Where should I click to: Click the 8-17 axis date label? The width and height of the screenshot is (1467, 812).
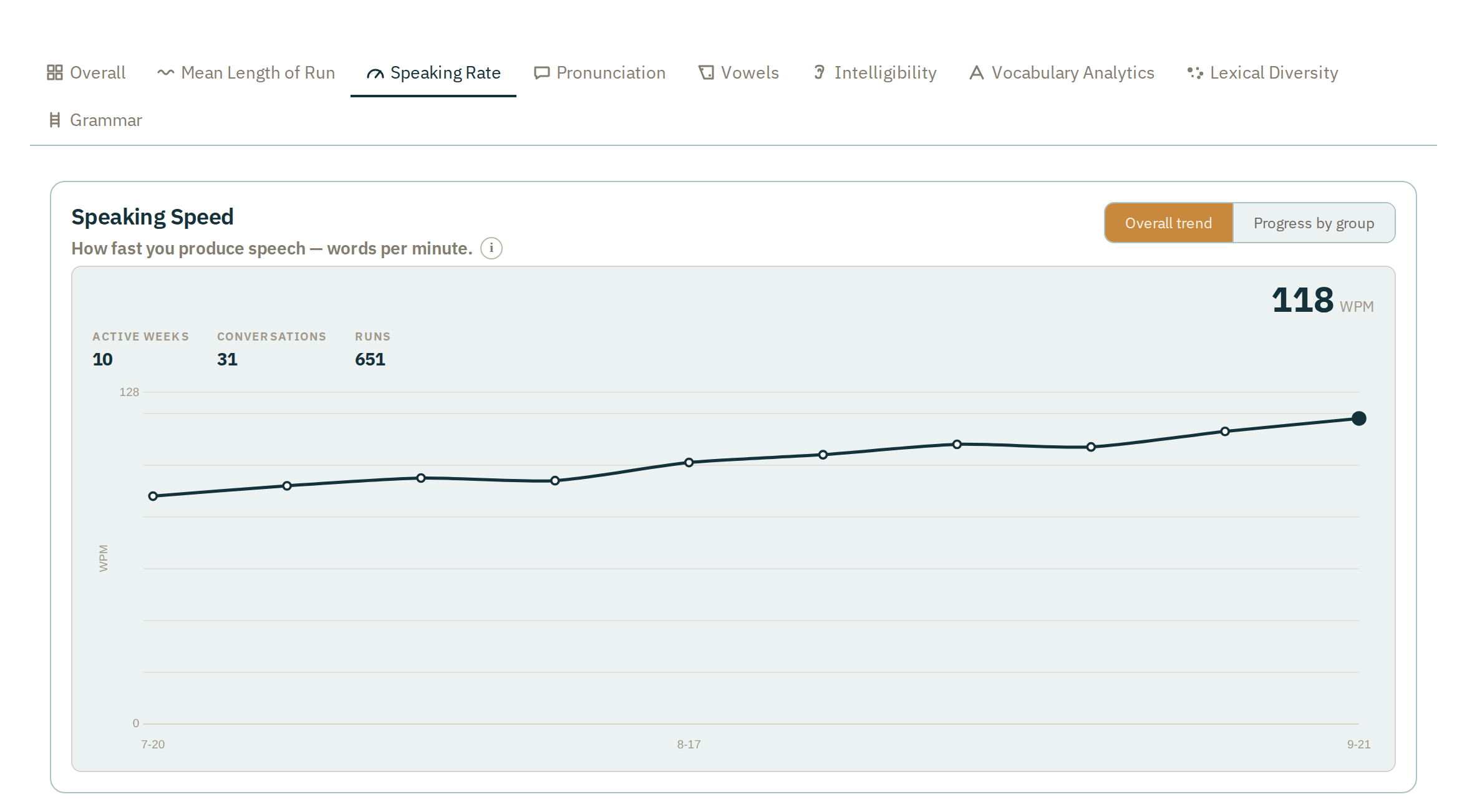tap(689, 745)
